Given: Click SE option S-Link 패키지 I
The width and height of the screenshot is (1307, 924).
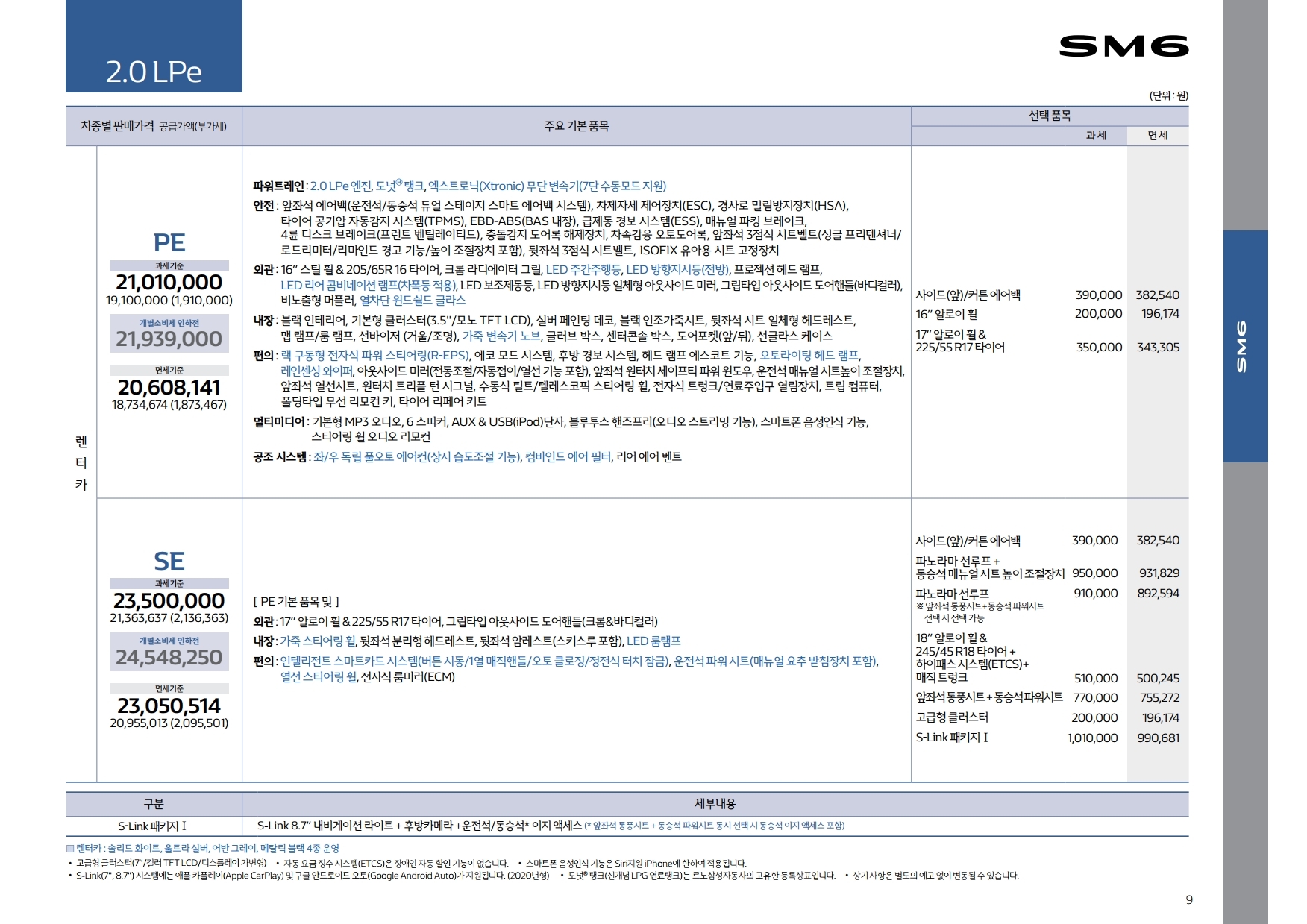Looking at the screenshot, I should (x=952, y=737).
